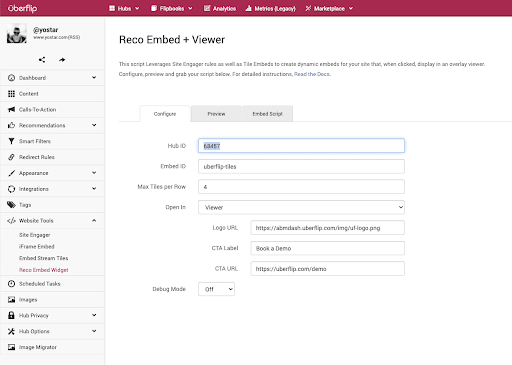Image resolution: width=512 pixels, height=365 pixels.
Task: Open Embed Stream Tiles
Action: point(44,258)
